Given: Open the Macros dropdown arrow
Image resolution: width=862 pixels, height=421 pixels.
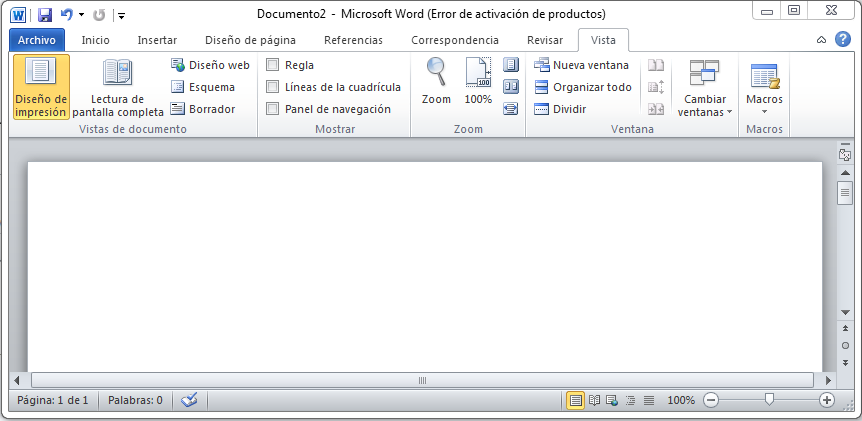Looking at the screenshot, I should (x=765, y=112).
